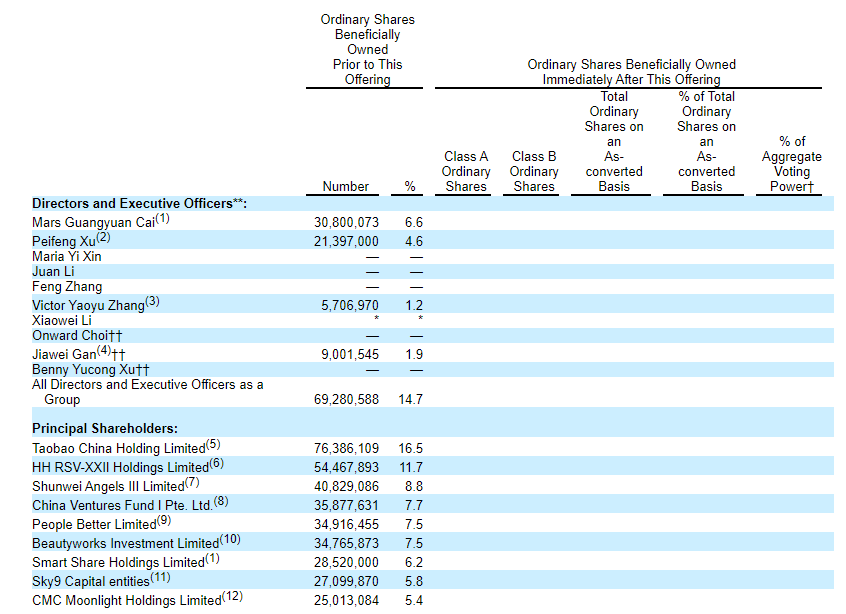
Task: Click the Directors and Executive Officers heading
Action: coord(139,204)
